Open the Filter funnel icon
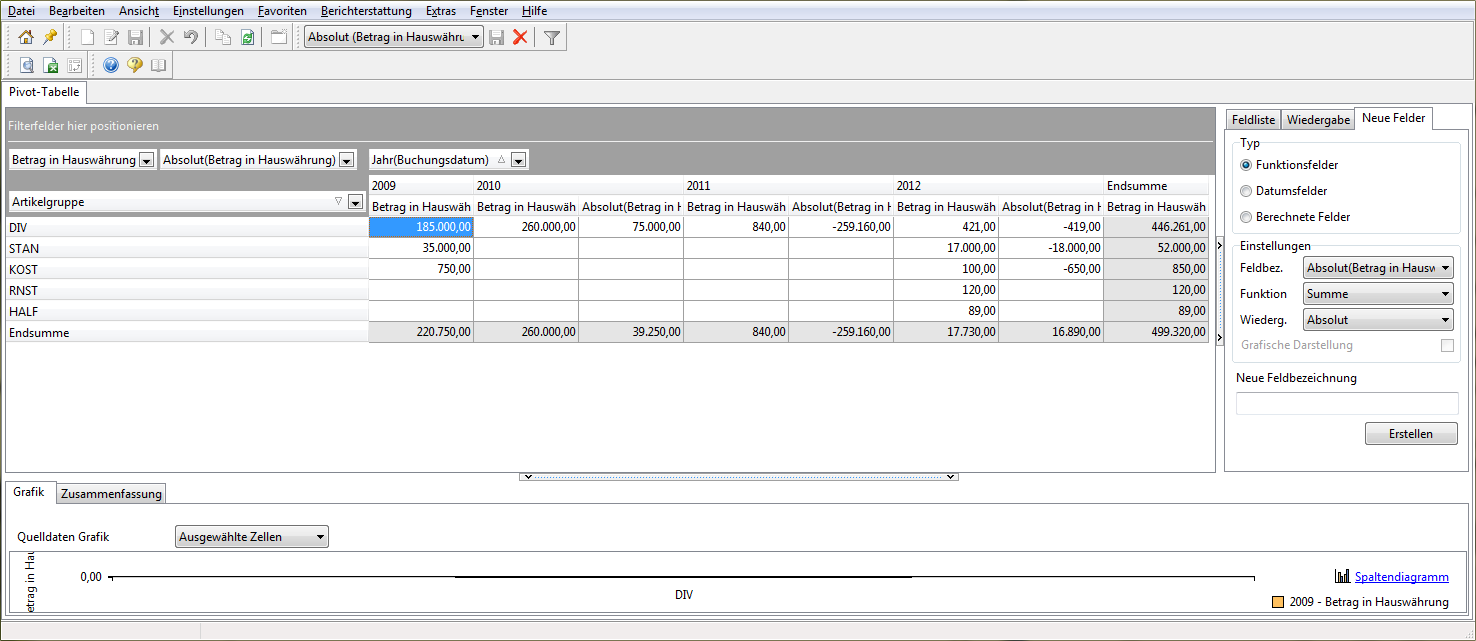The image size is (1476, 641). click(x=551, y=37)
